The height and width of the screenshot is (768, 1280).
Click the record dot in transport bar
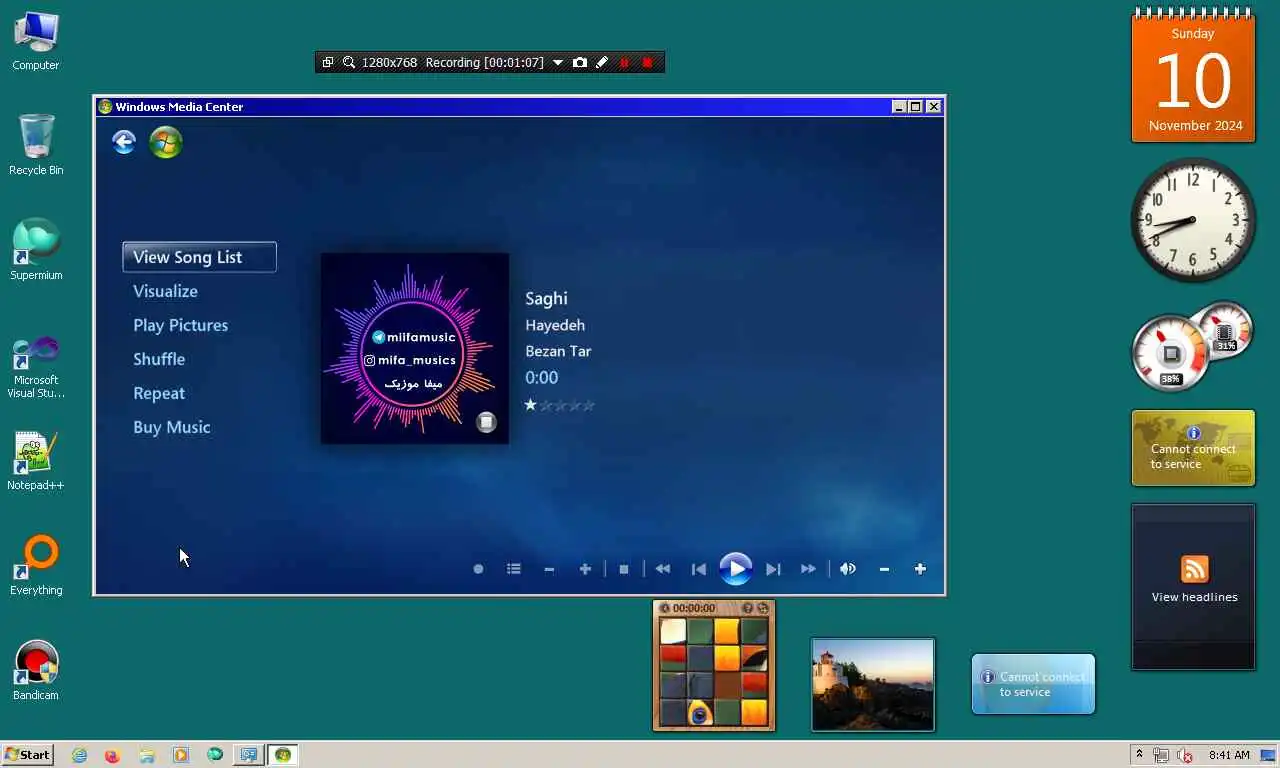(x=478, y=569)
